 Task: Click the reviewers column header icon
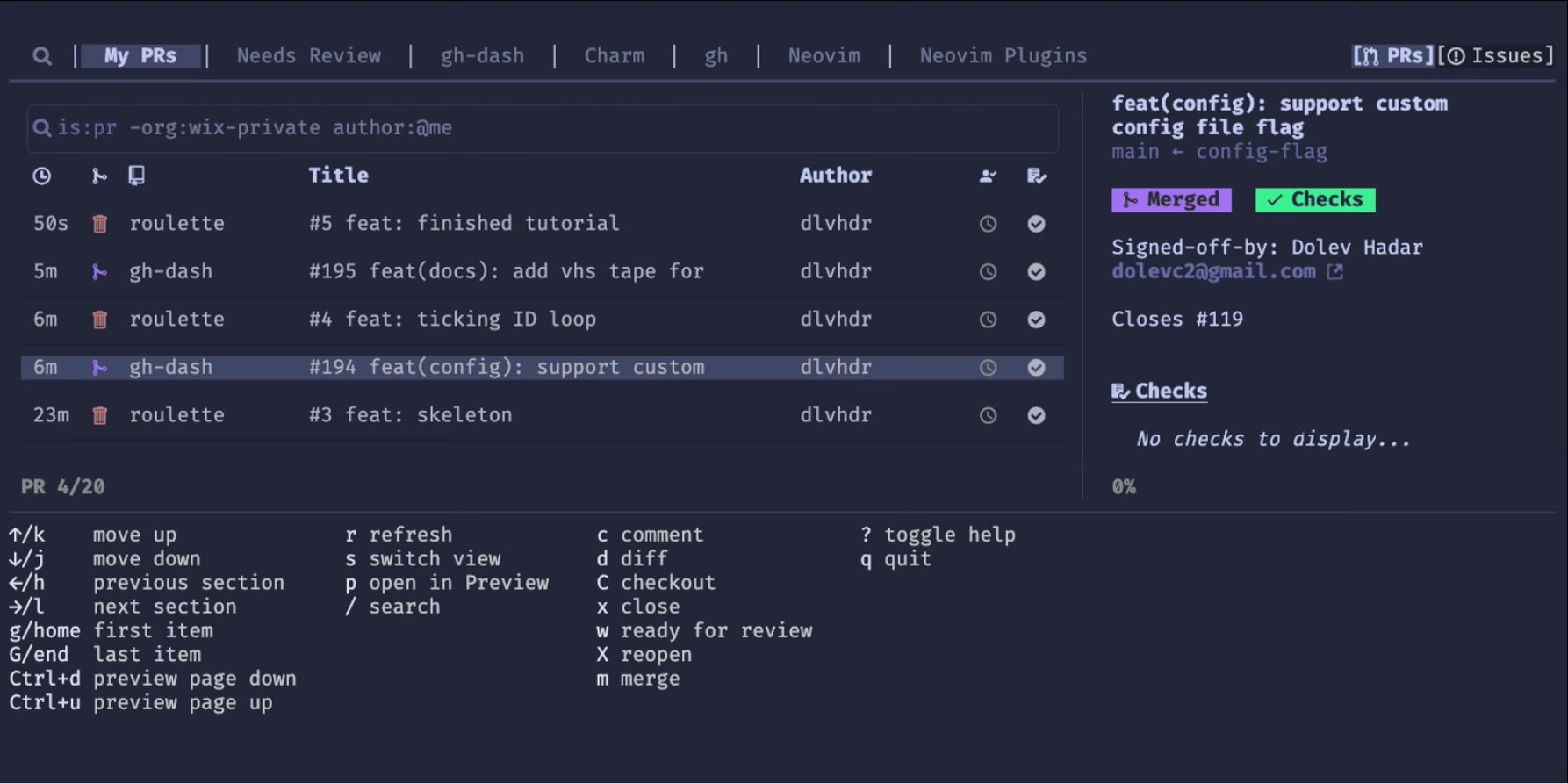click(988, 176)
